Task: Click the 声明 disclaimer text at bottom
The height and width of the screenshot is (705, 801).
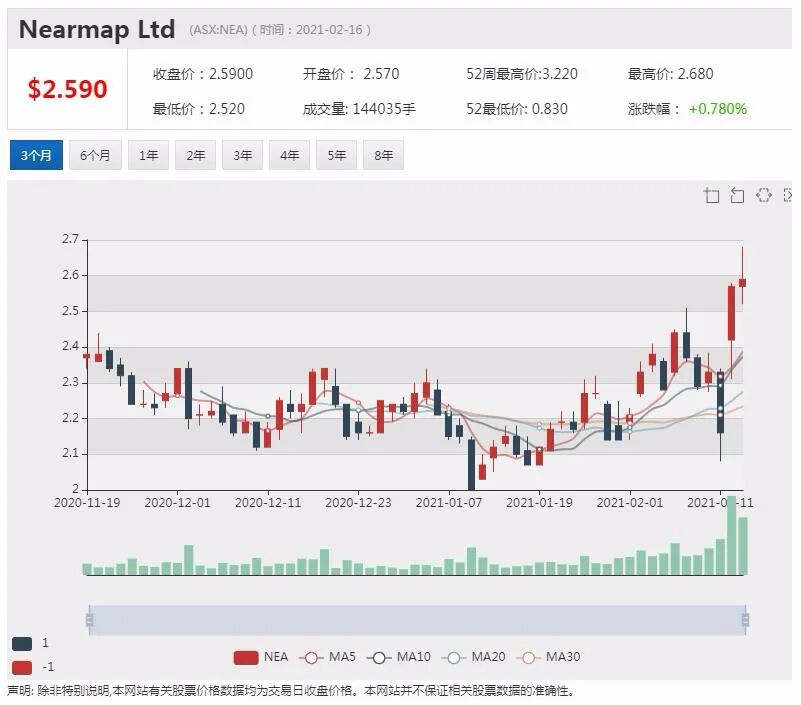Action: coord(291,691)
